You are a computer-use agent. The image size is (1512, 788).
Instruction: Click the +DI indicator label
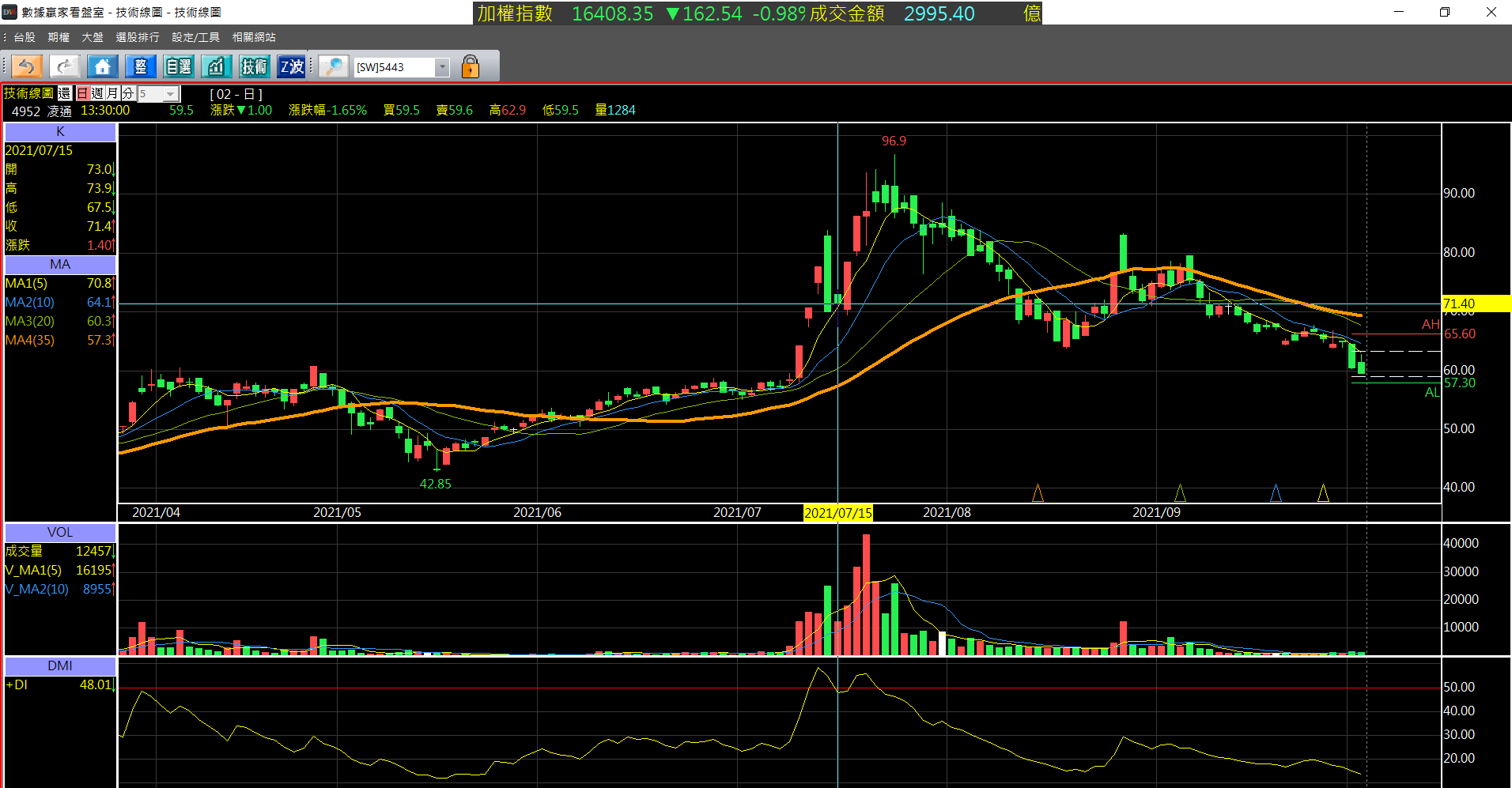click(x=17, y=684)
